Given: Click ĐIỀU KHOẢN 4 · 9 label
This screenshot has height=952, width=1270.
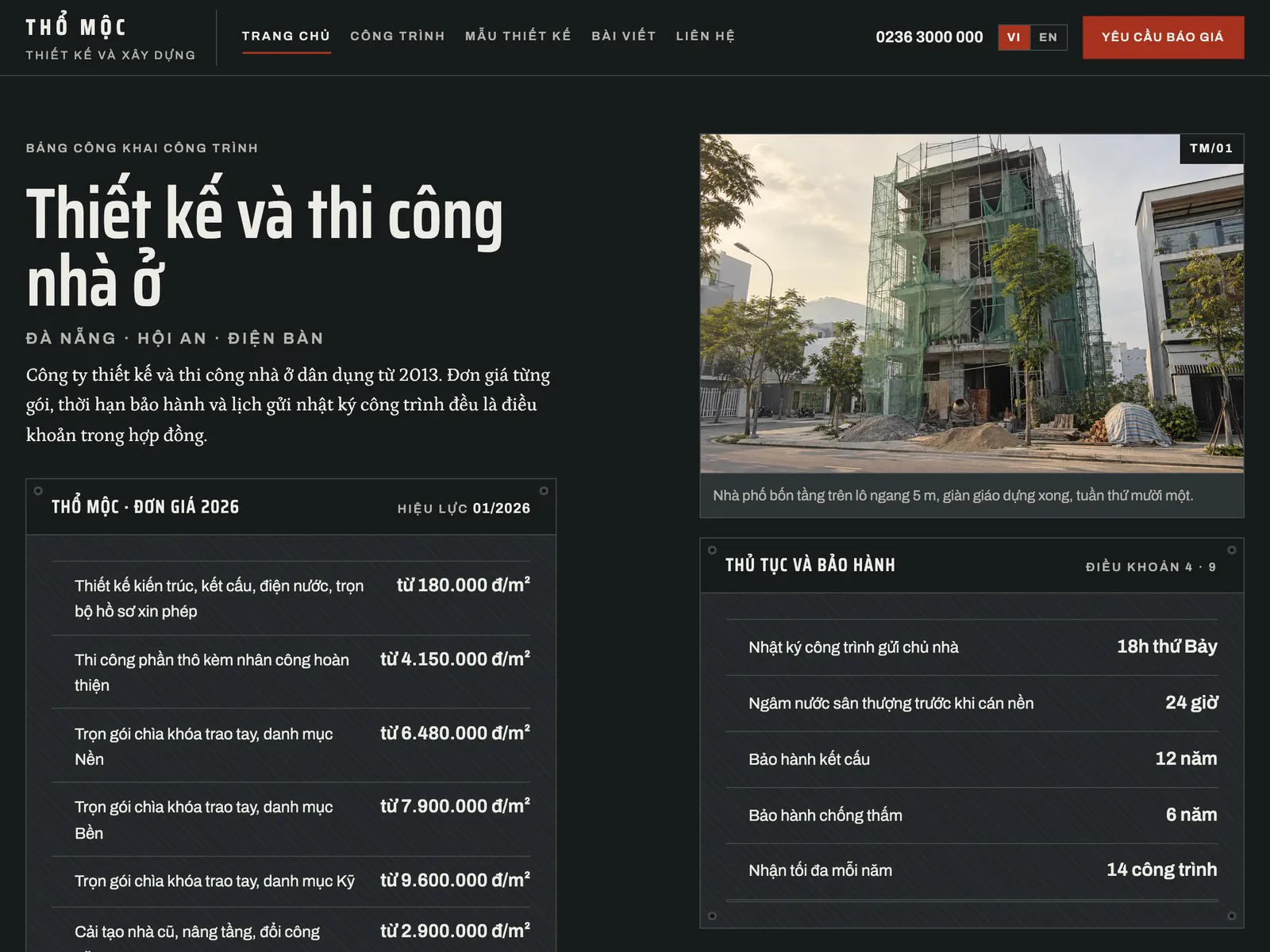Looking at the screenshot, I should (1151, 567).
